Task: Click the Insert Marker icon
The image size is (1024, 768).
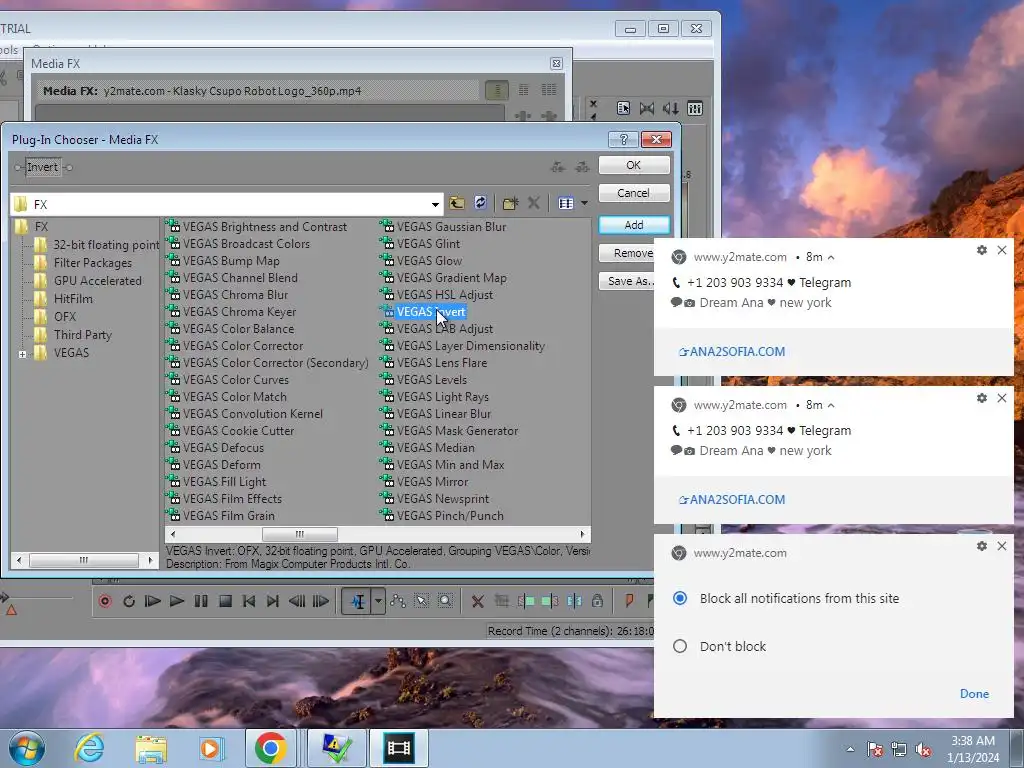Action: pos(629,601)
